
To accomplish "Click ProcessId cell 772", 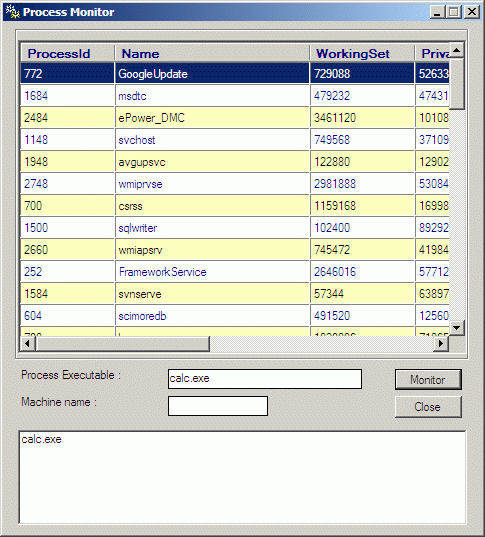I will (67, 74).
